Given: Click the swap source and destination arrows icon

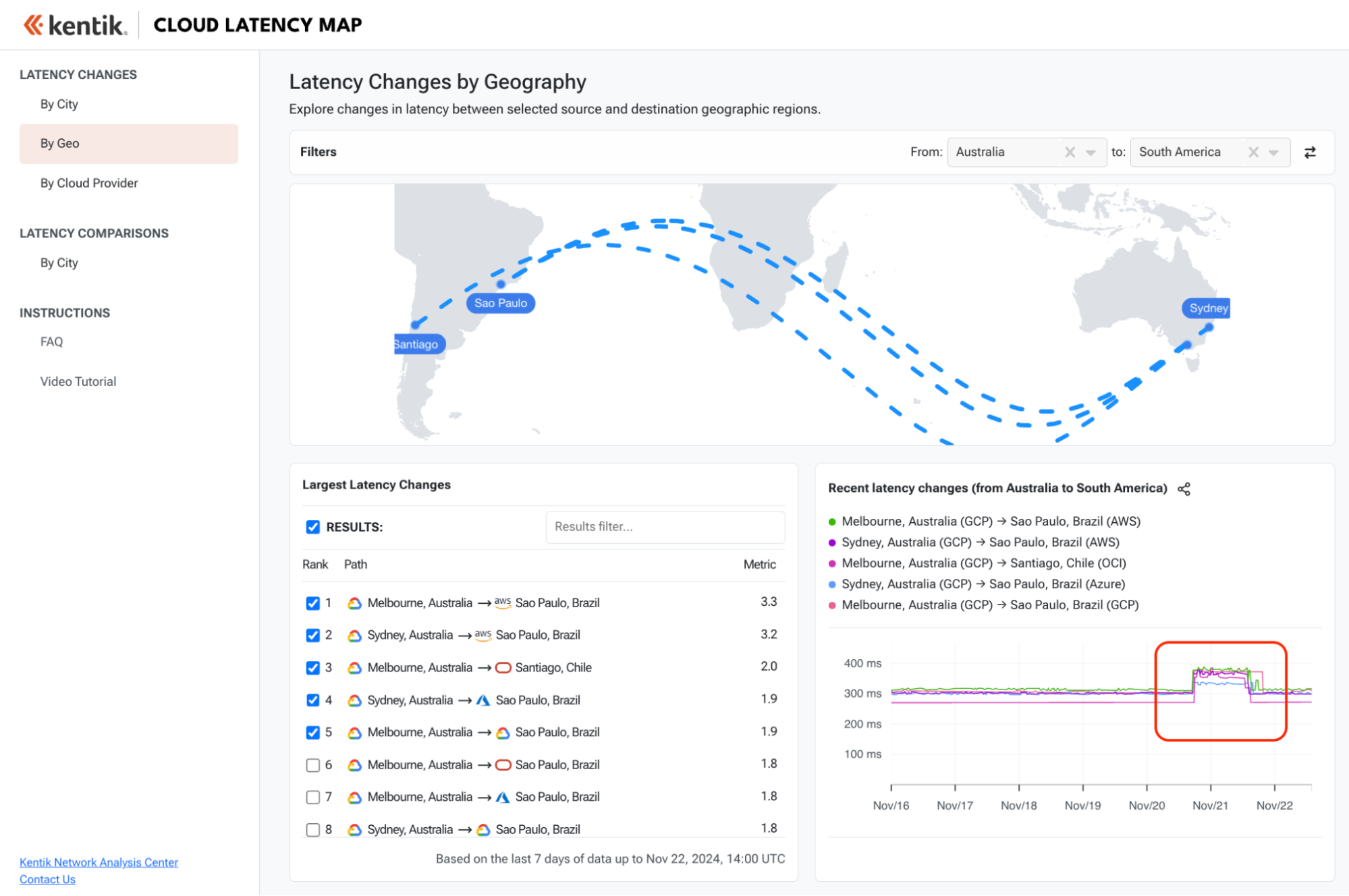Looking at the screenshot, I should point(1309,152).
